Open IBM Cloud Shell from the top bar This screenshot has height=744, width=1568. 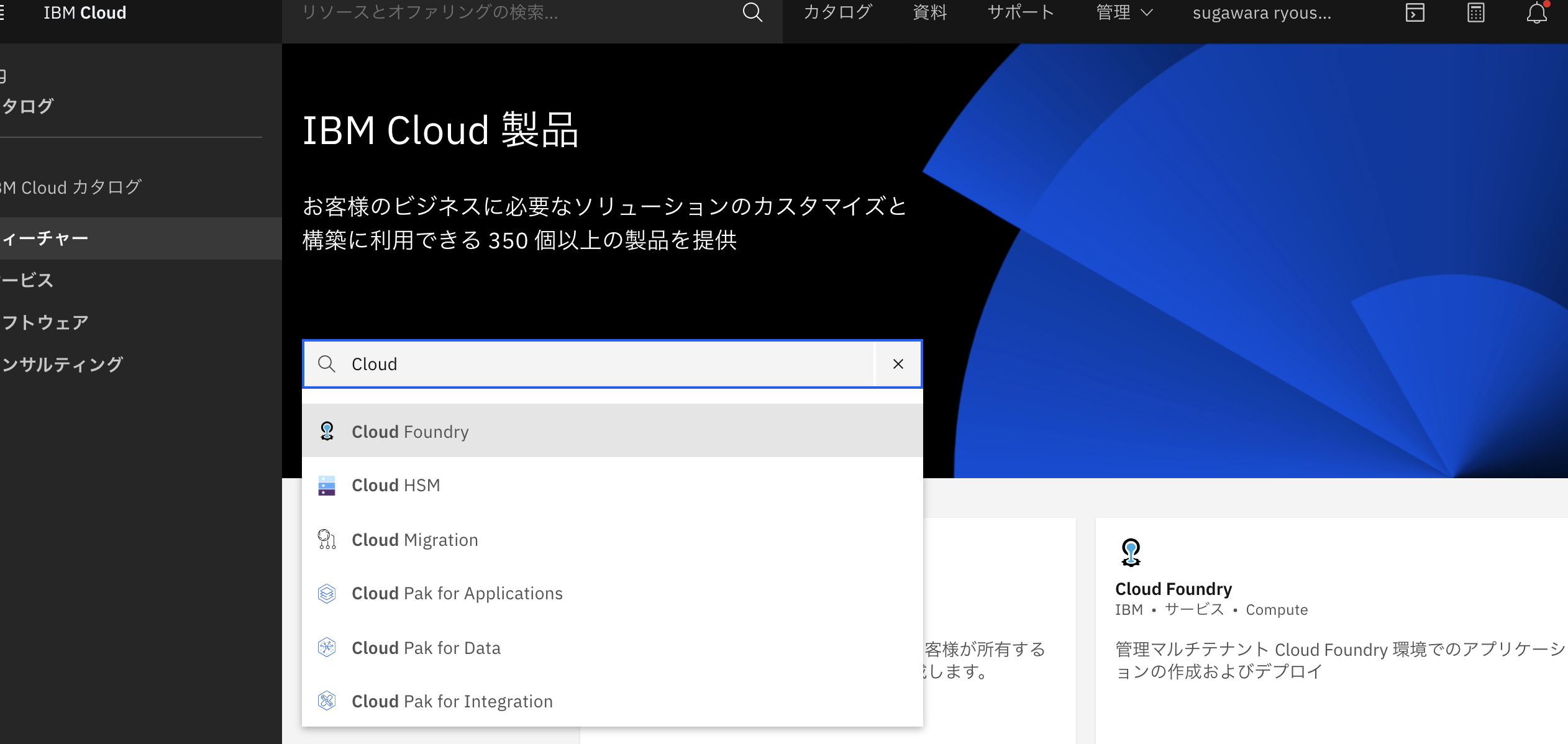1415,12
